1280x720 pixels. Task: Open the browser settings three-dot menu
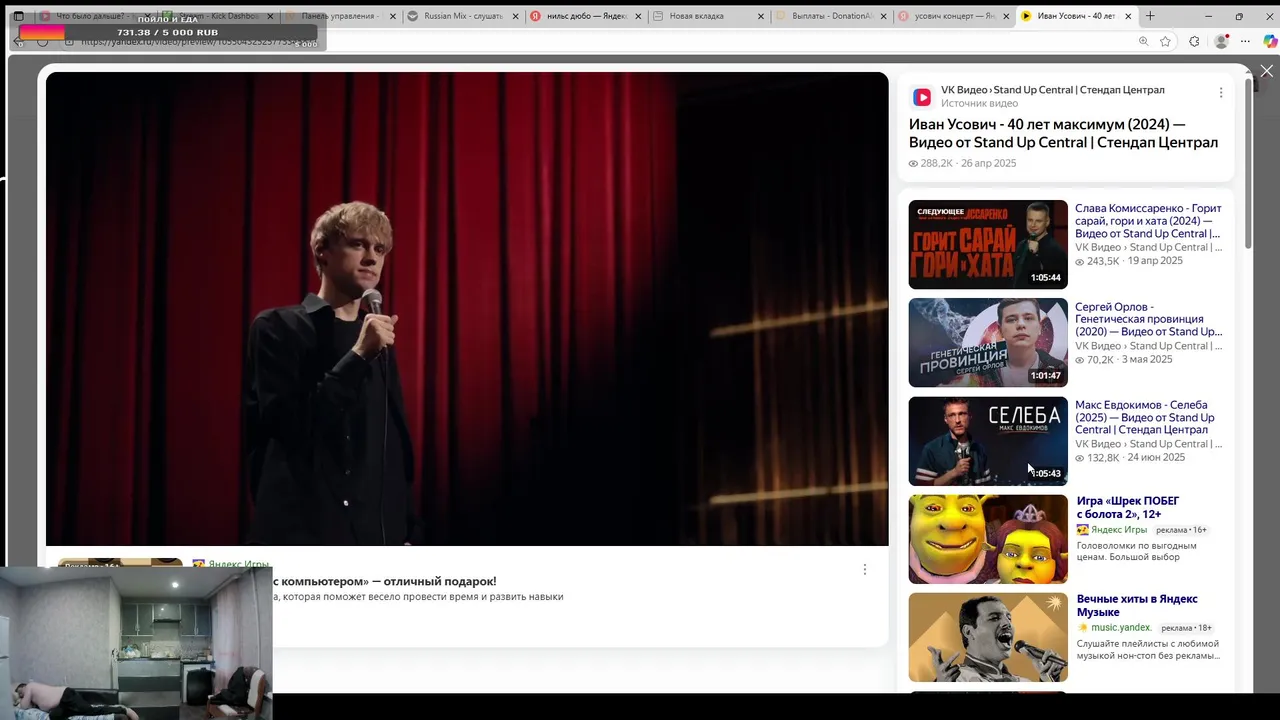pyautogui.click(x=1245, y=41)
